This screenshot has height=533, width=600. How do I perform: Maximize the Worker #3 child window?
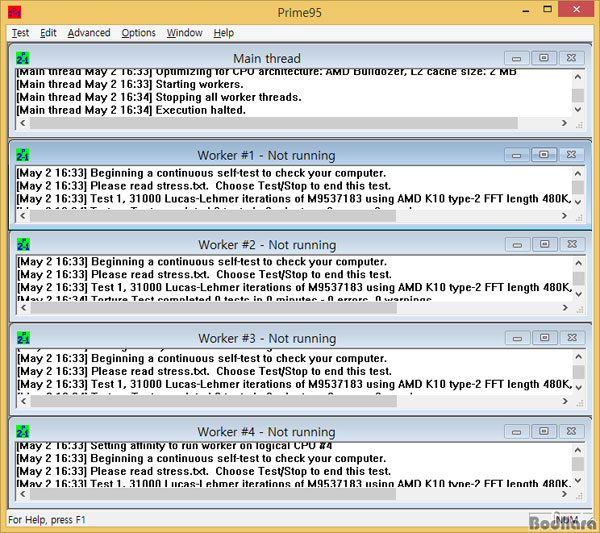point(545,337)
